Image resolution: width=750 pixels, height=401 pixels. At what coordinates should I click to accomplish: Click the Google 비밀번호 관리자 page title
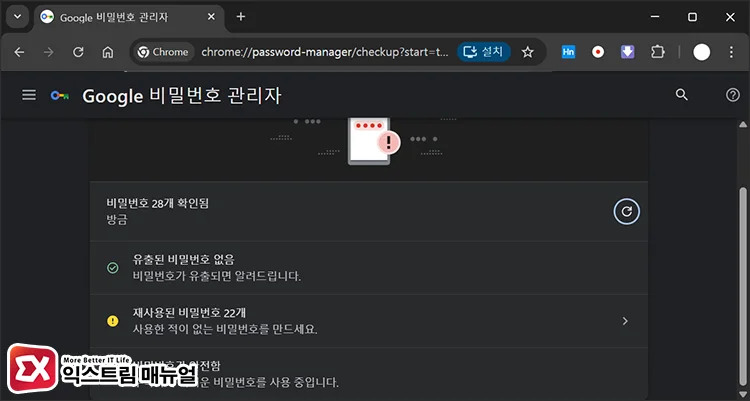(182, 96)
